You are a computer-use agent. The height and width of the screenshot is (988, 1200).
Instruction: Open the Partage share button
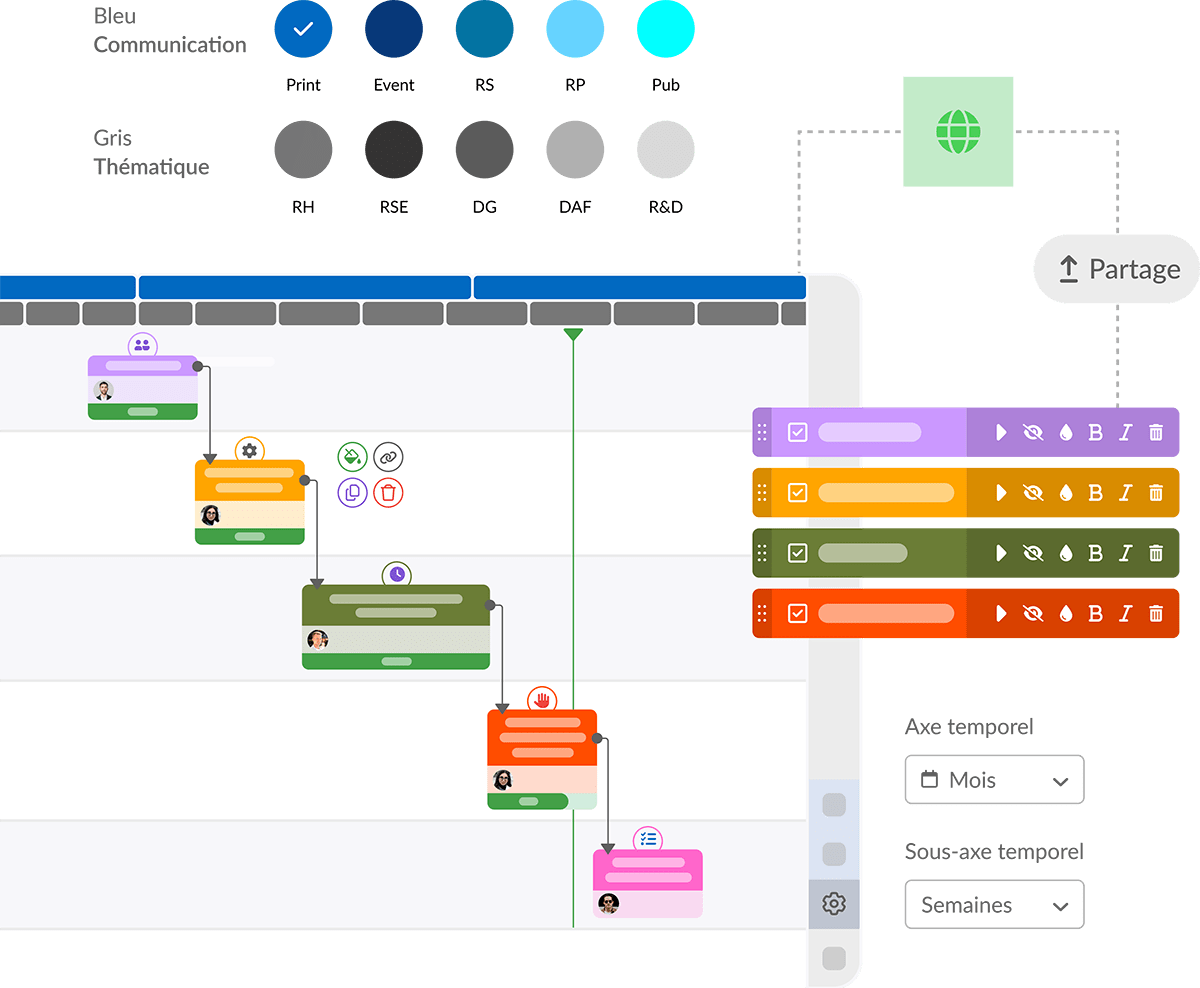coord(1117,269)
